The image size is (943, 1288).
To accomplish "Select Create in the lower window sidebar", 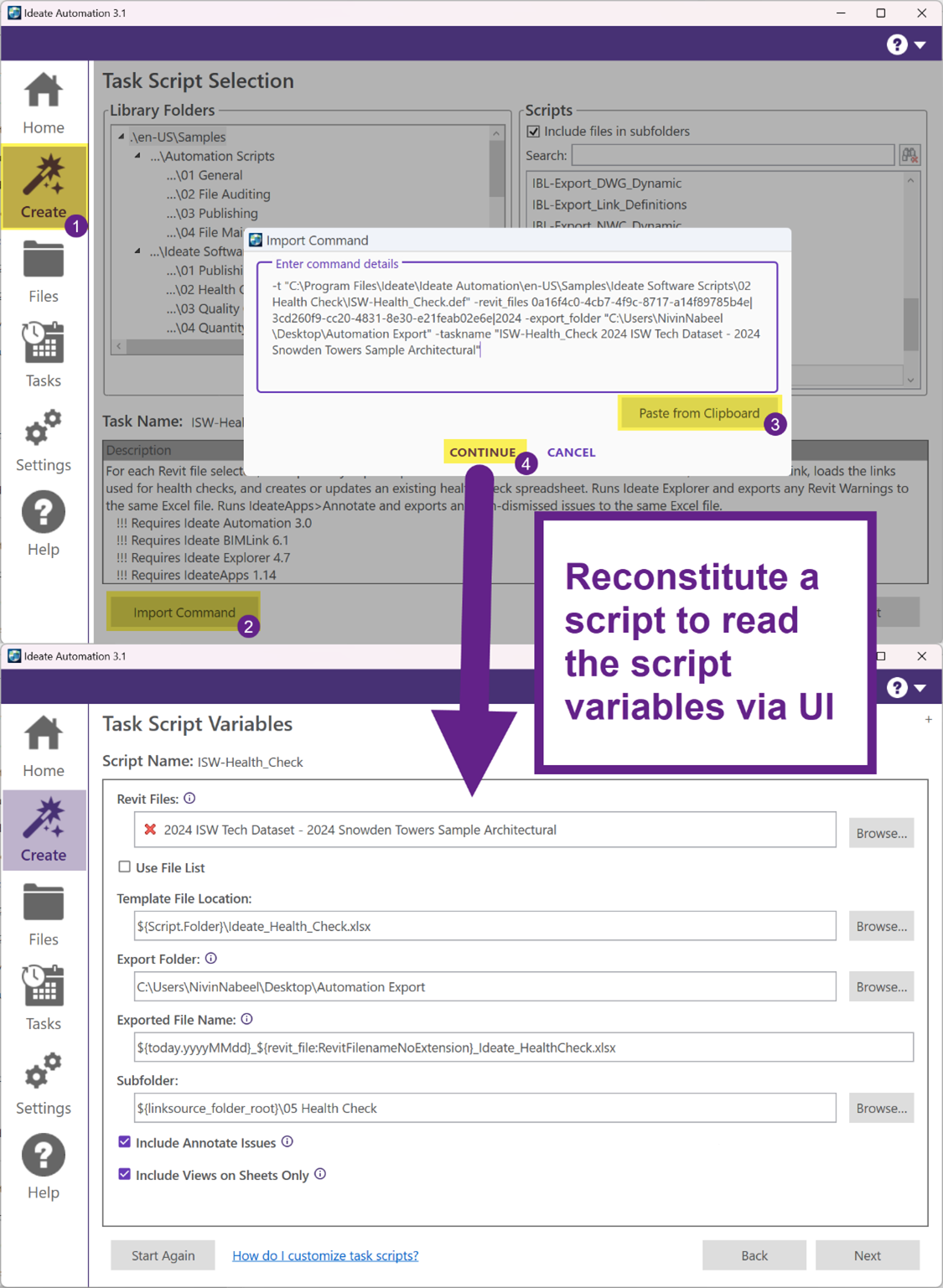I will pyautogui.click(x=44, y=830).
